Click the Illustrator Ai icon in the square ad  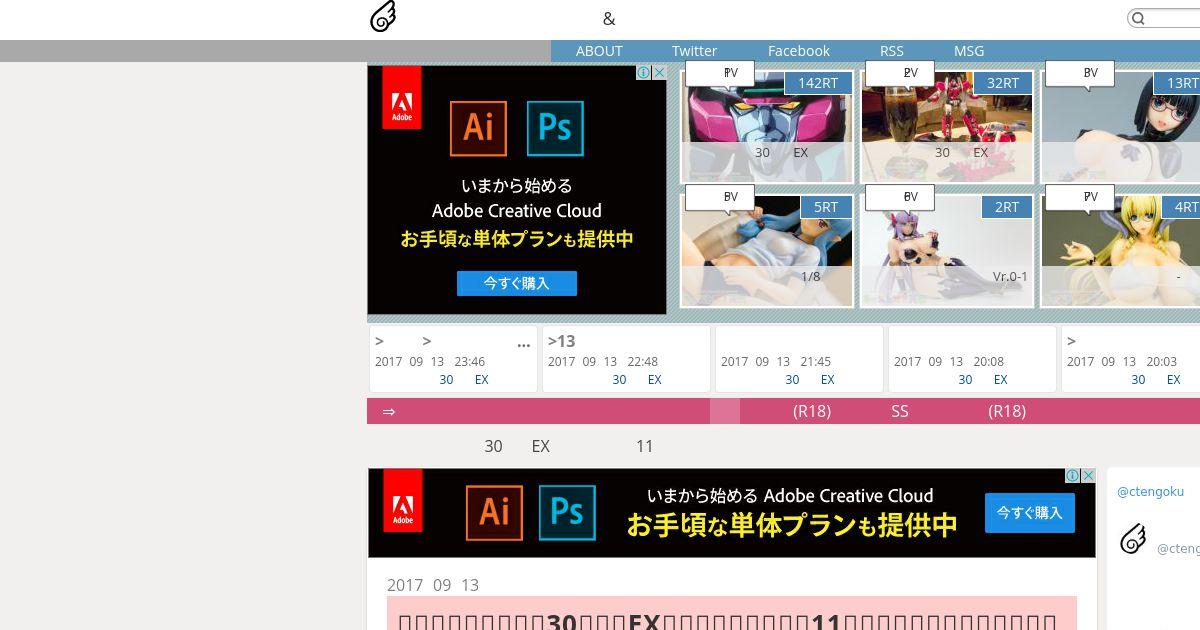pyautogui.click(x=478, y=128)
